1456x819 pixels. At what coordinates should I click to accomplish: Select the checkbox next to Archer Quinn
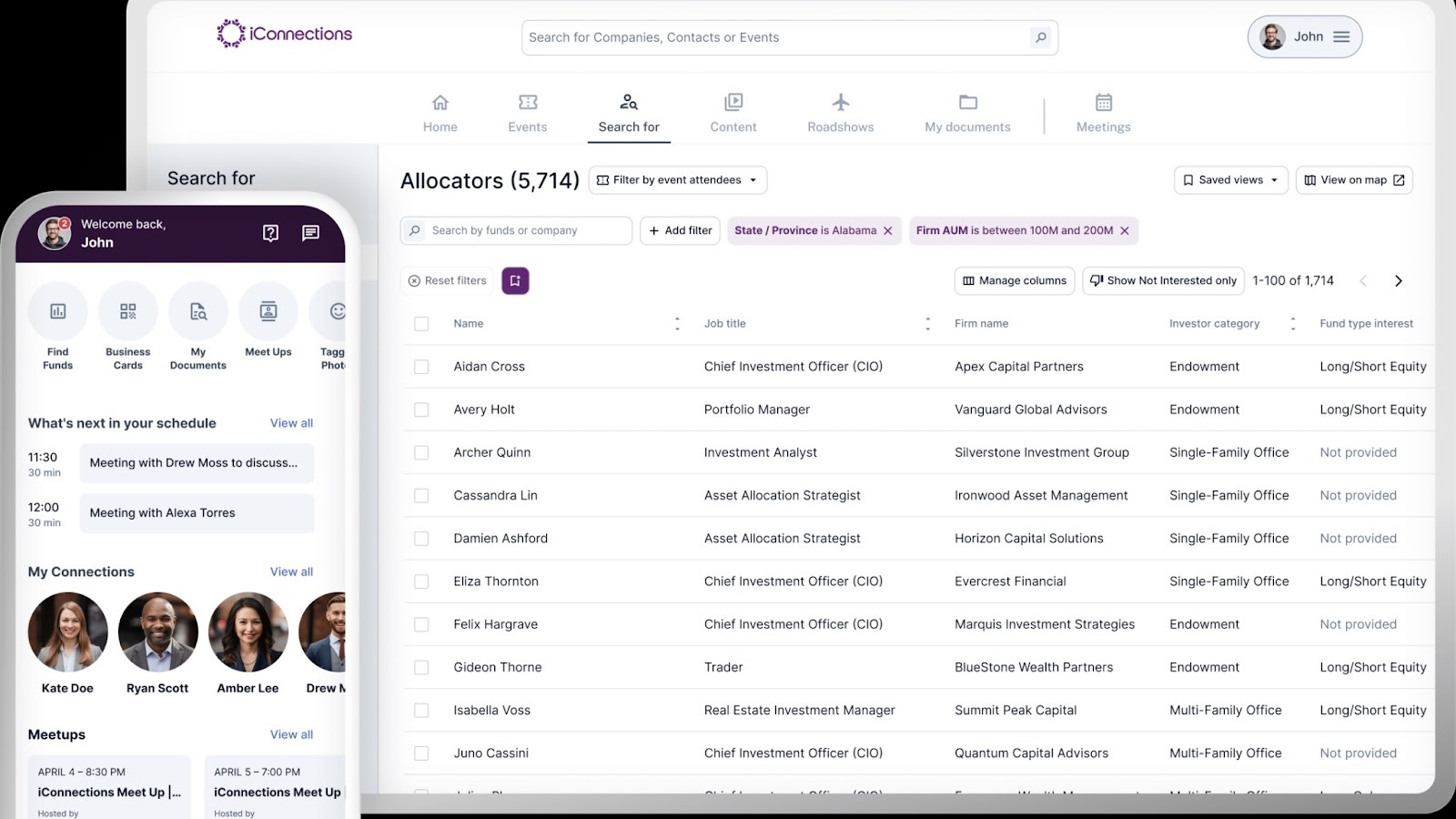click(x=421, y=452)
